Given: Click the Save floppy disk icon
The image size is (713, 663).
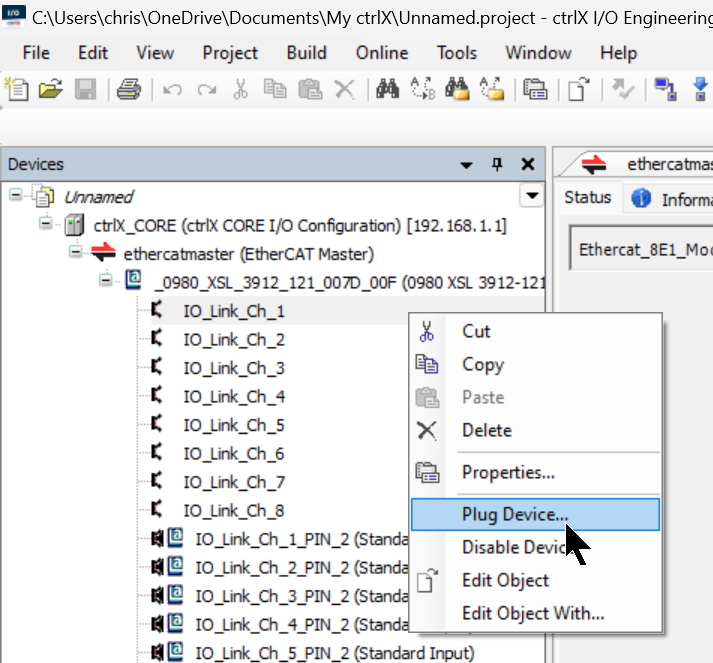Looking at the screenshot, I should (85, 89).
